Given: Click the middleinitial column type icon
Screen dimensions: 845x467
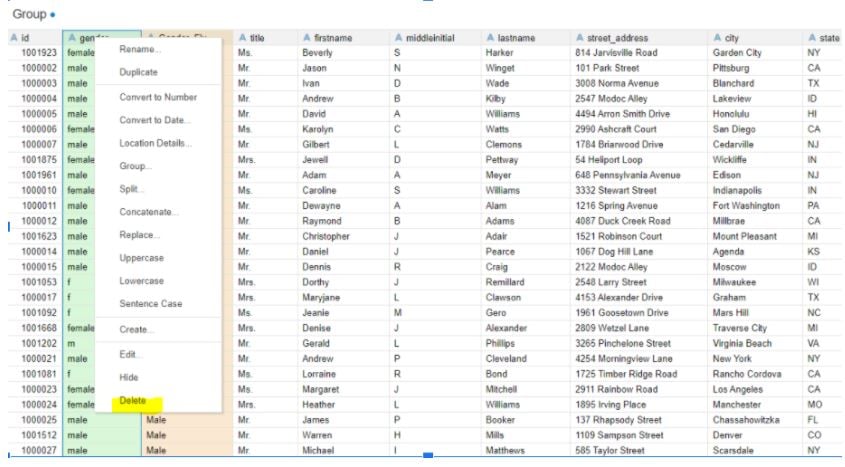Looking at the screenshot, I should [x=397, y=38].
